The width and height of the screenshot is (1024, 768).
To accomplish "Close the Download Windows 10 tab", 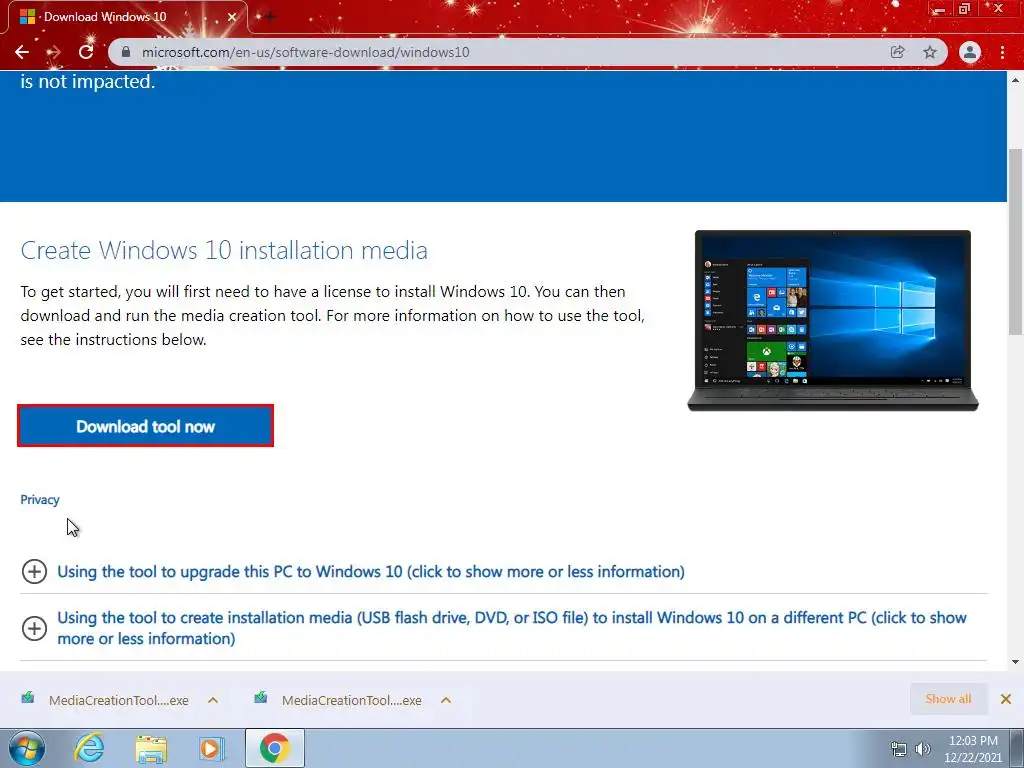I will (x=232, y=17).
